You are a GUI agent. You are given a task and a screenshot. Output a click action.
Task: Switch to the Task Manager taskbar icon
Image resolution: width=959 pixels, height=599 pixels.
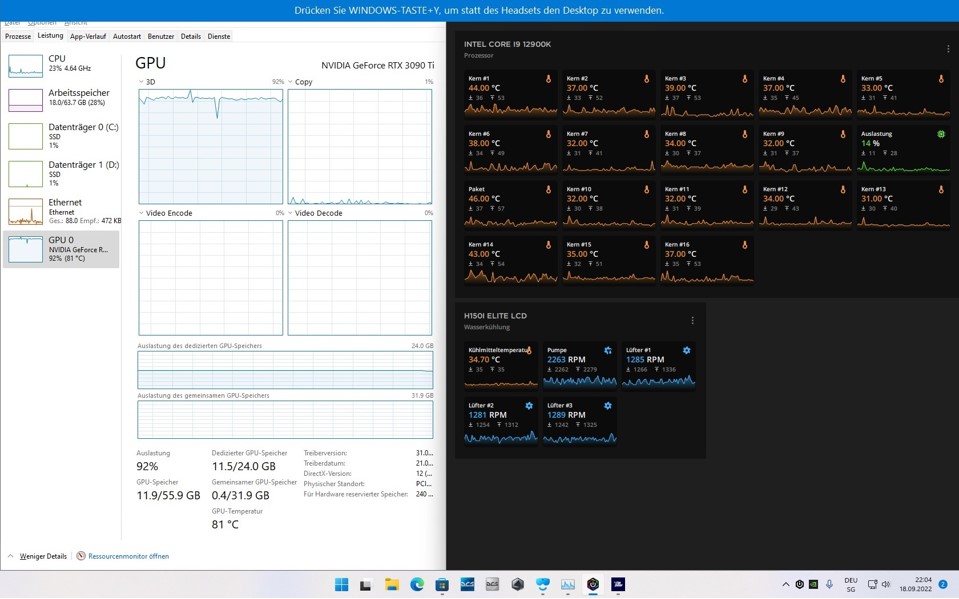click(568, 584)
